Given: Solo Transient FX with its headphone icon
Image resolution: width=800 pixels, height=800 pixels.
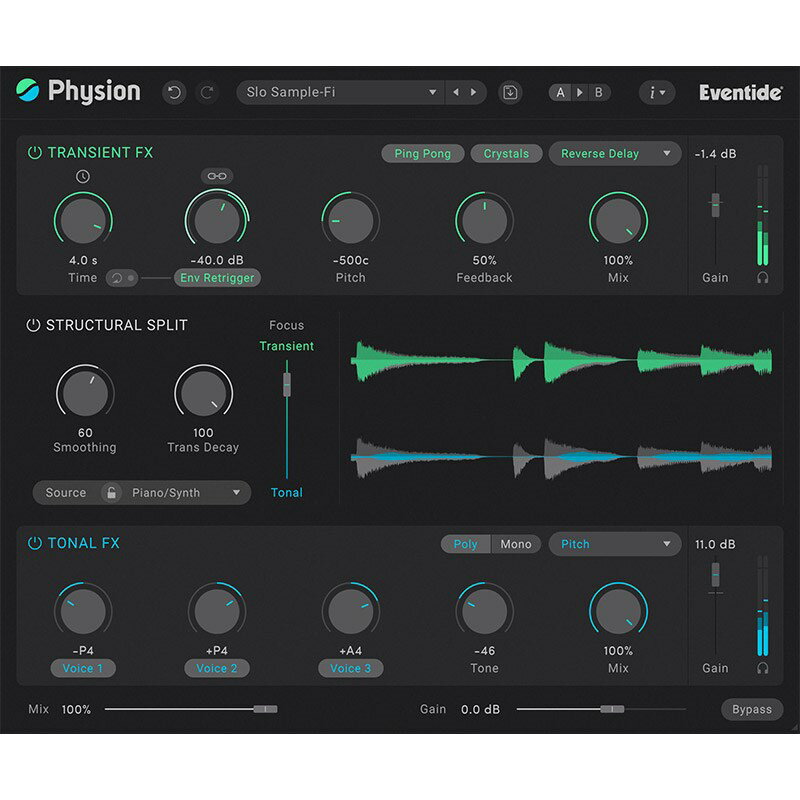Looking at the screenshot, I should tap(763, 278).
